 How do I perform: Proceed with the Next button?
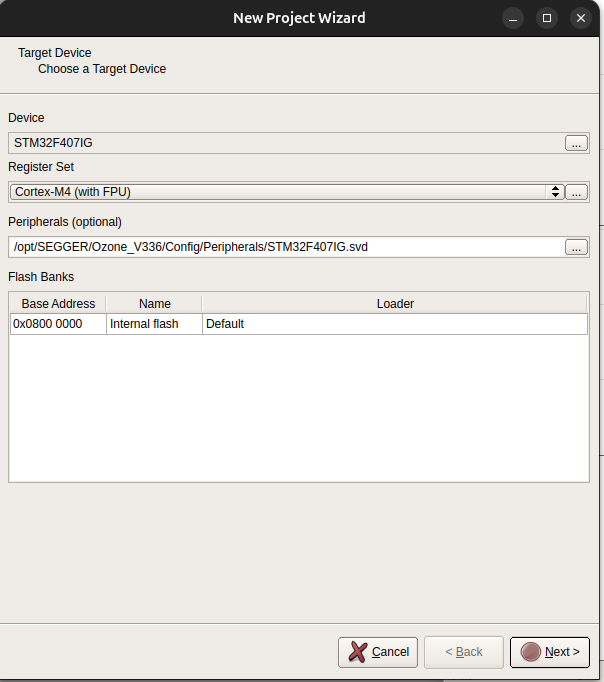coord(550,652)
